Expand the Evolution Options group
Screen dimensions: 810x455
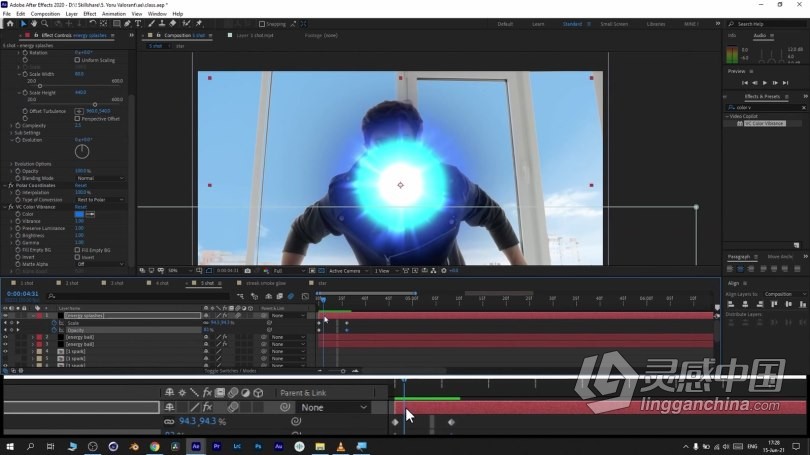(x=11, y=164)
